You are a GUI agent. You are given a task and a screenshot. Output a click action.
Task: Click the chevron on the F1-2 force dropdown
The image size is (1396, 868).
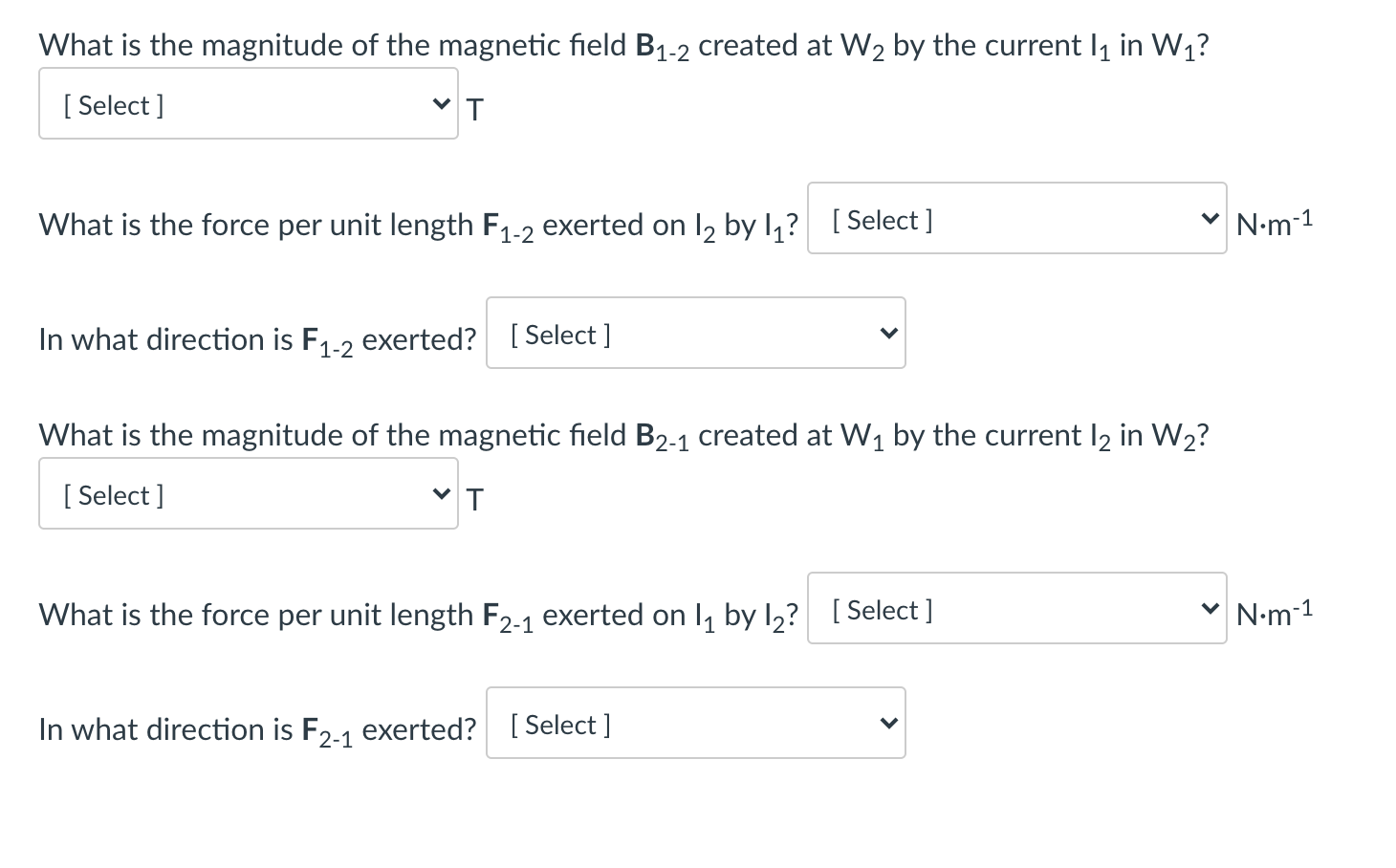(1211, 219)
